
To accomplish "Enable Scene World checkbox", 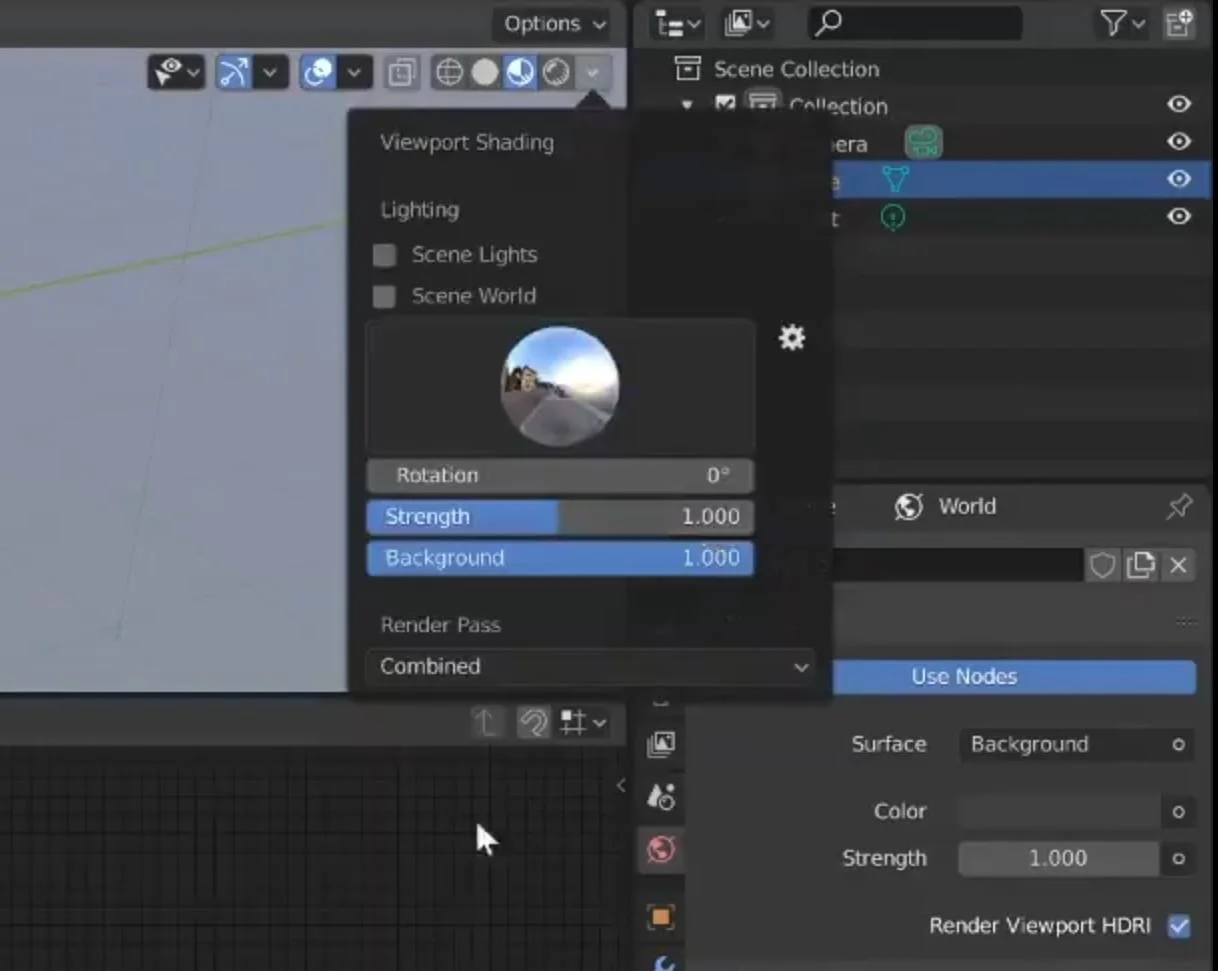I will (384, 297).
